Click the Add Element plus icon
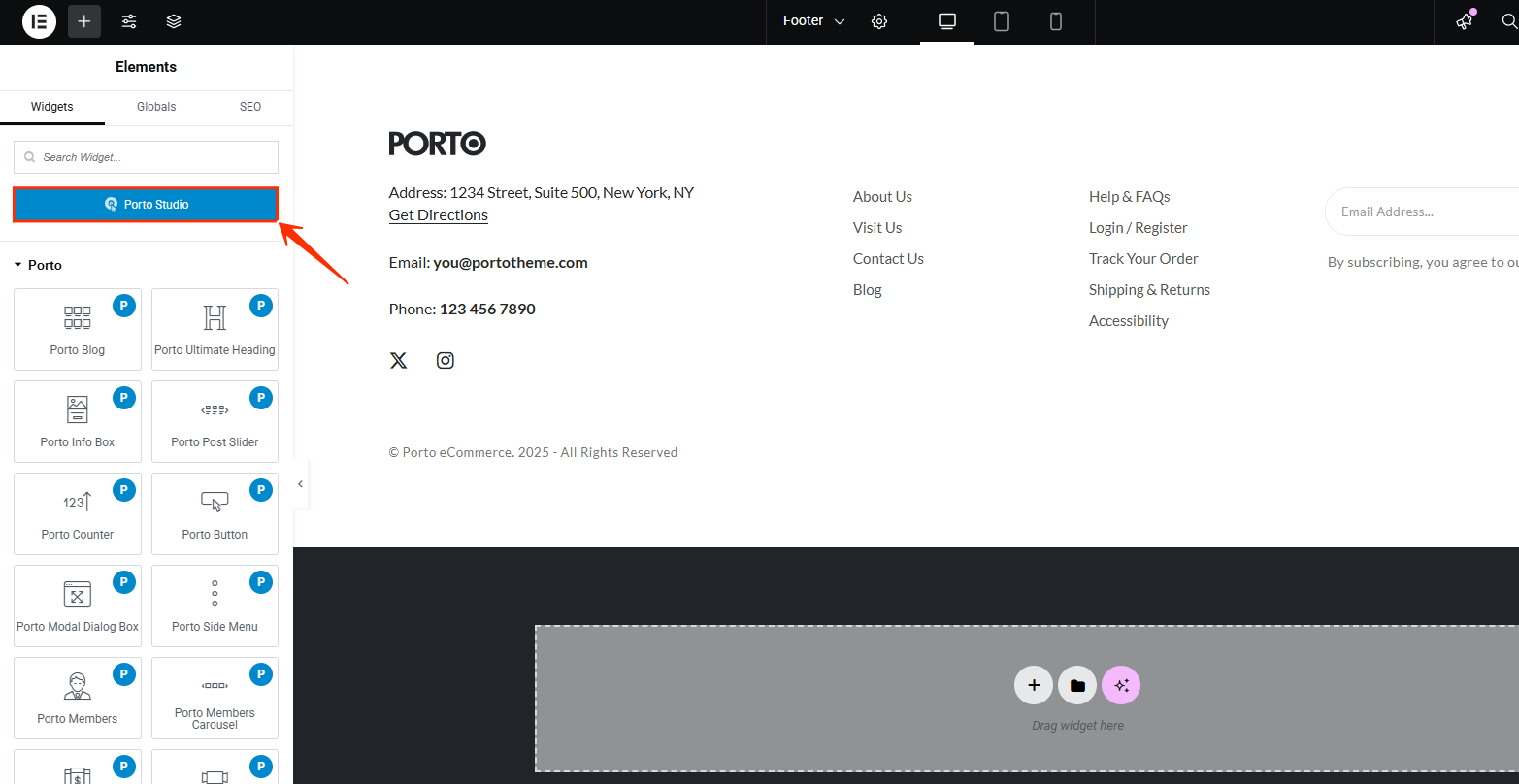 84,21
